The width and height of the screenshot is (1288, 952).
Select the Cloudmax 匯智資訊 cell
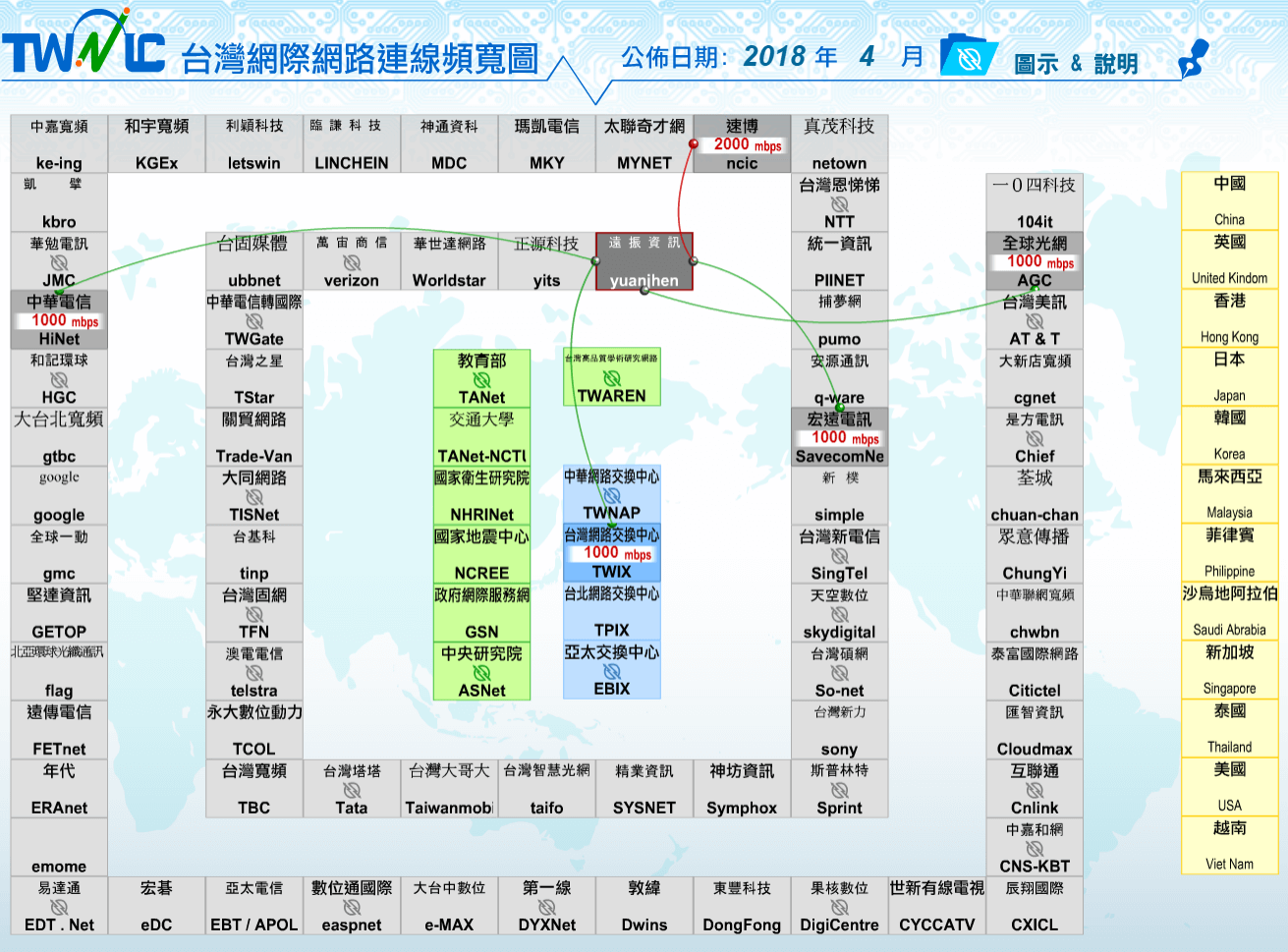1035,730
